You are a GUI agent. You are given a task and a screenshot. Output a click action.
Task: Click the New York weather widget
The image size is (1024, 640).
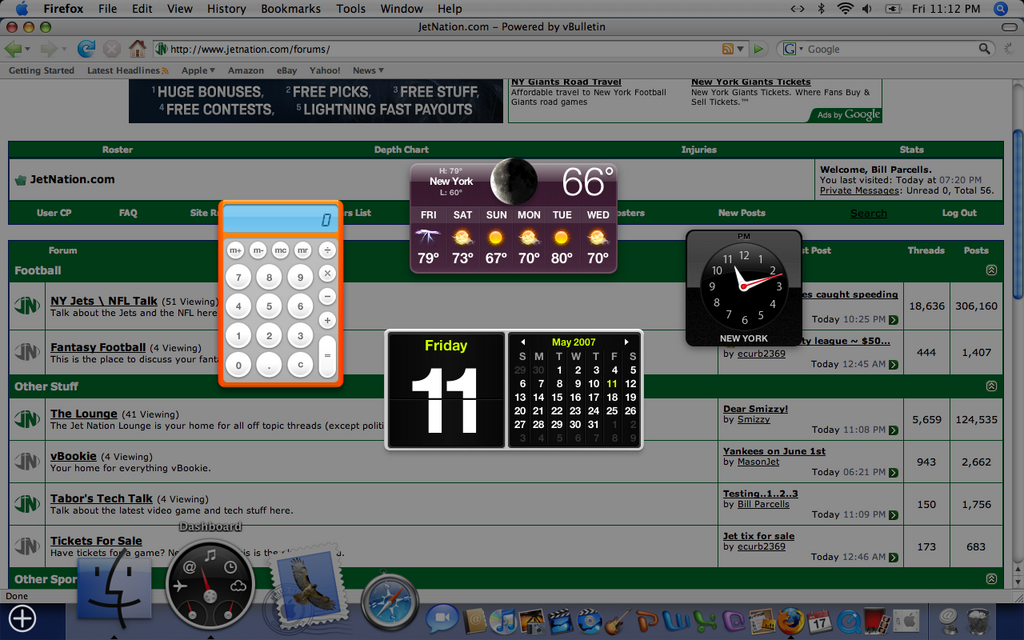(513, 216)
